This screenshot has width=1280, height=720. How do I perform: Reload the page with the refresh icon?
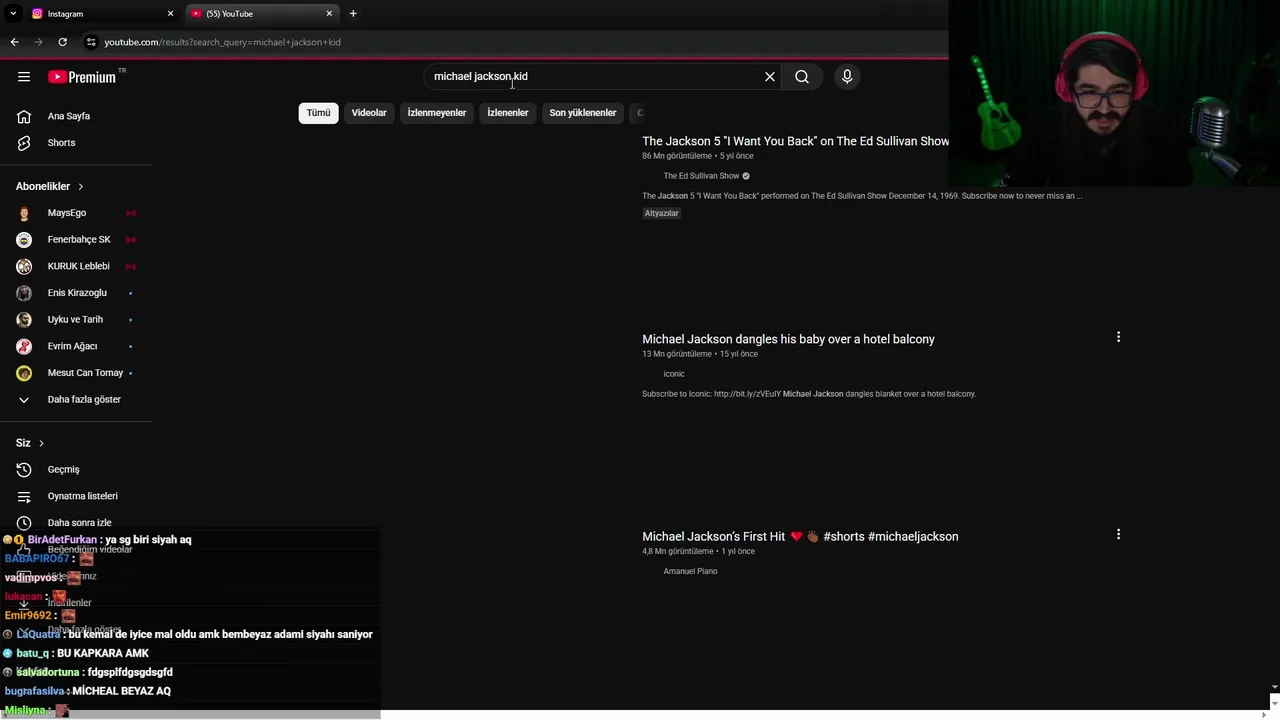(x=62, y=42)
